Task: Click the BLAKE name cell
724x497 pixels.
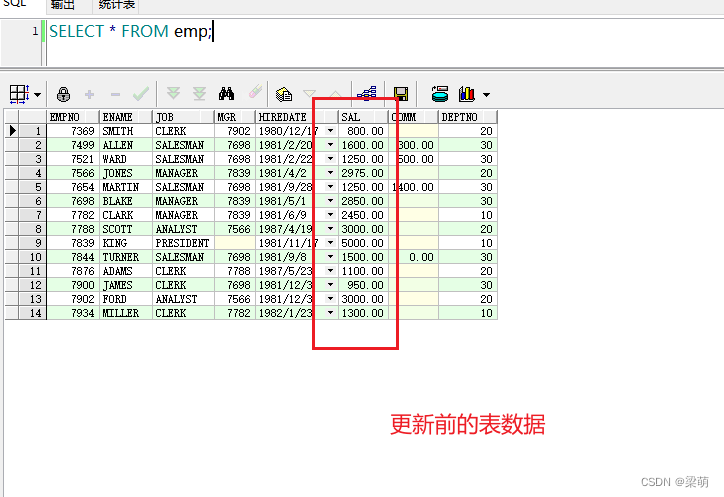Action: (126, 201)
